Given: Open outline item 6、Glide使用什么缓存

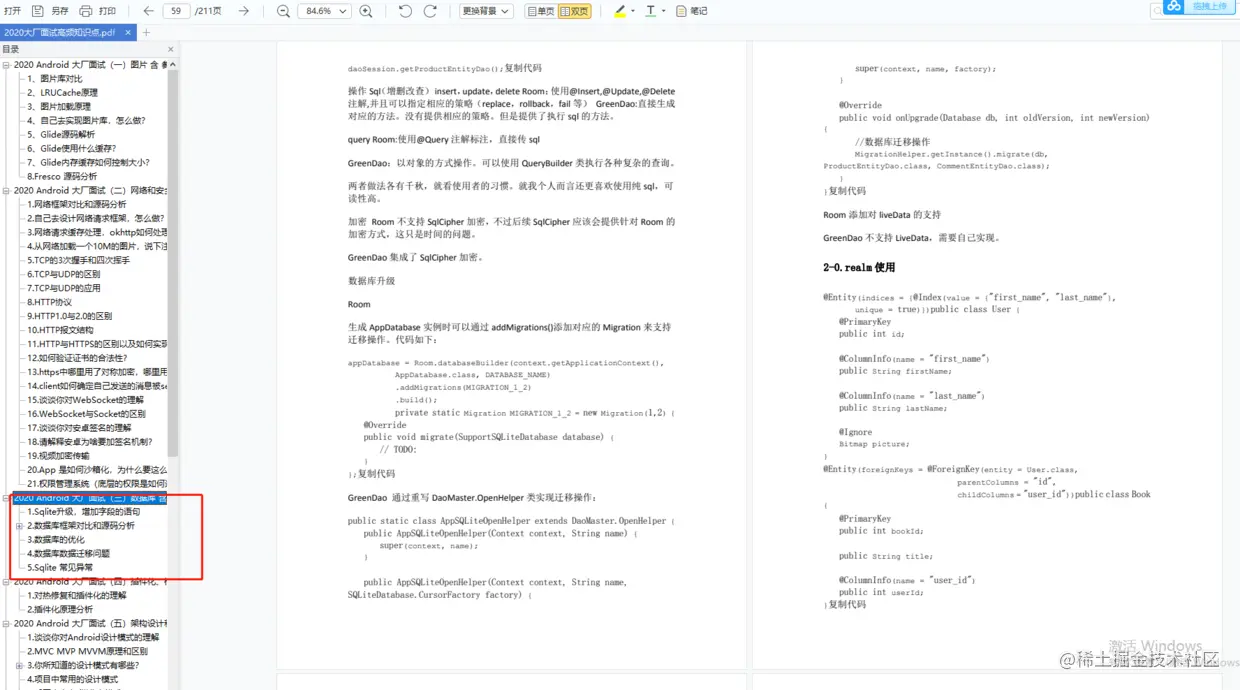Looking at the screenshot, I should click(x=71, y=148).
